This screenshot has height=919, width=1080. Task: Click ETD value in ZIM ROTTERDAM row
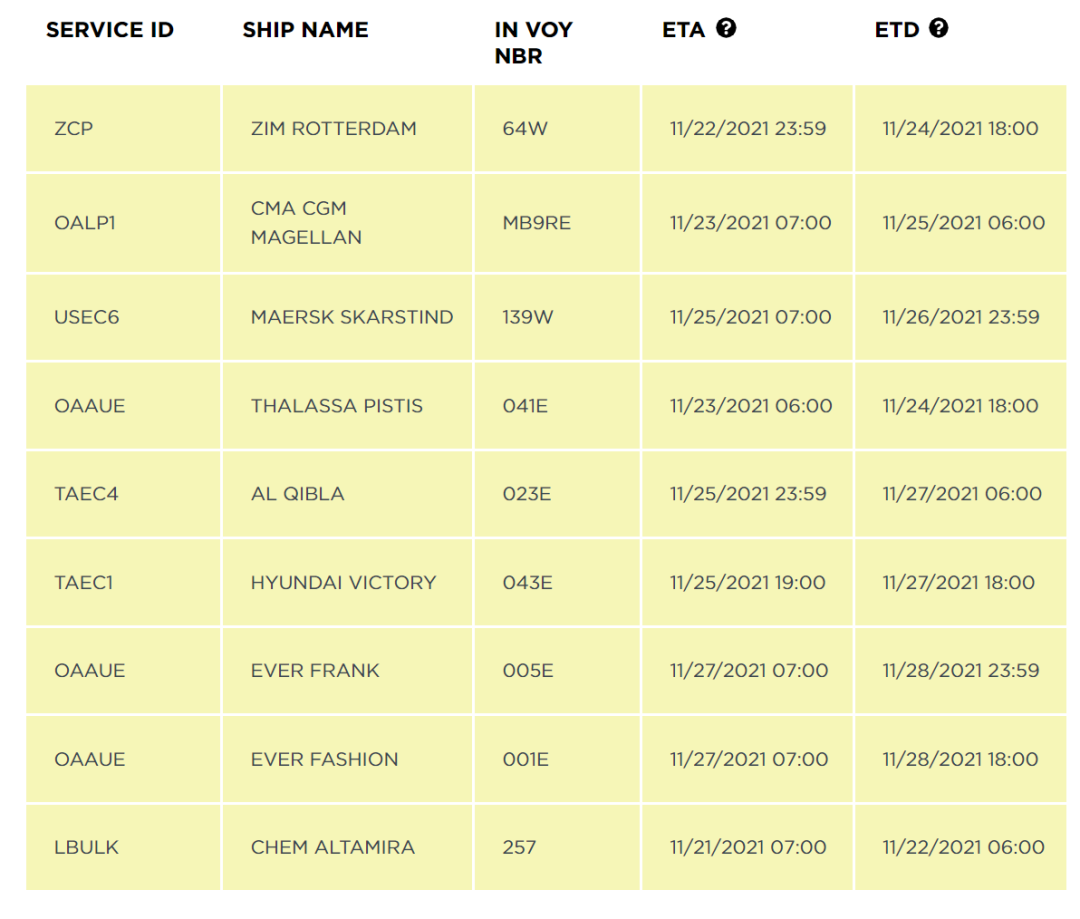click(960, 129)
